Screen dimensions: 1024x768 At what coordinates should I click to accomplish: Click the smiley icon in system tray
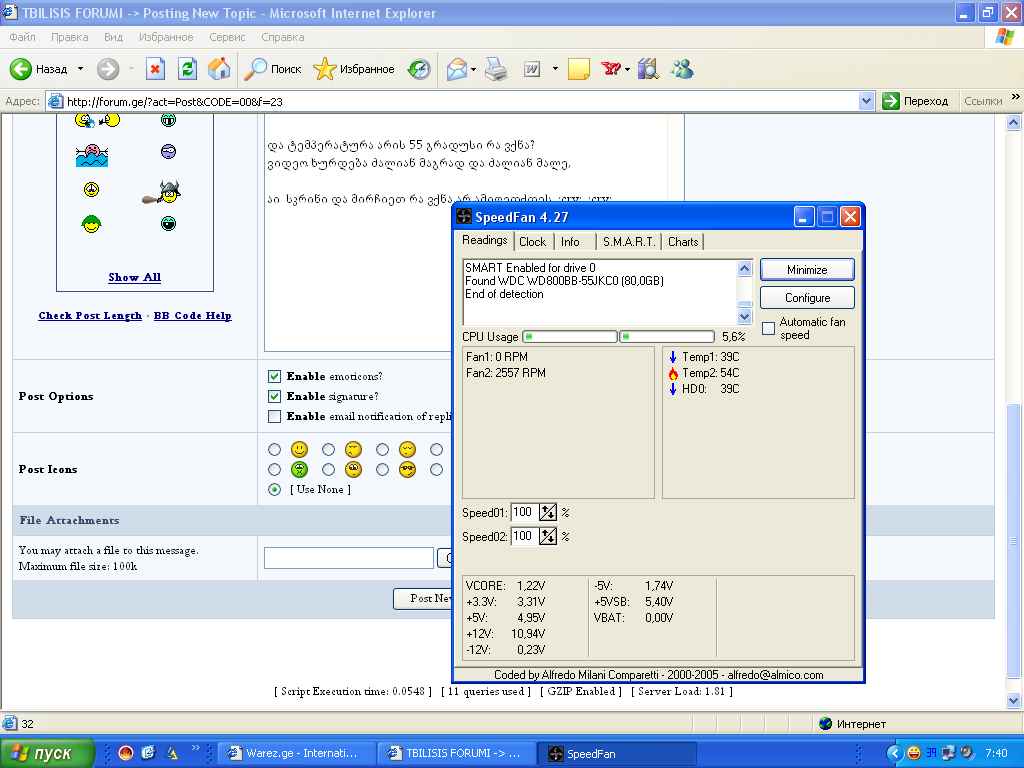(x=914, y=753)
